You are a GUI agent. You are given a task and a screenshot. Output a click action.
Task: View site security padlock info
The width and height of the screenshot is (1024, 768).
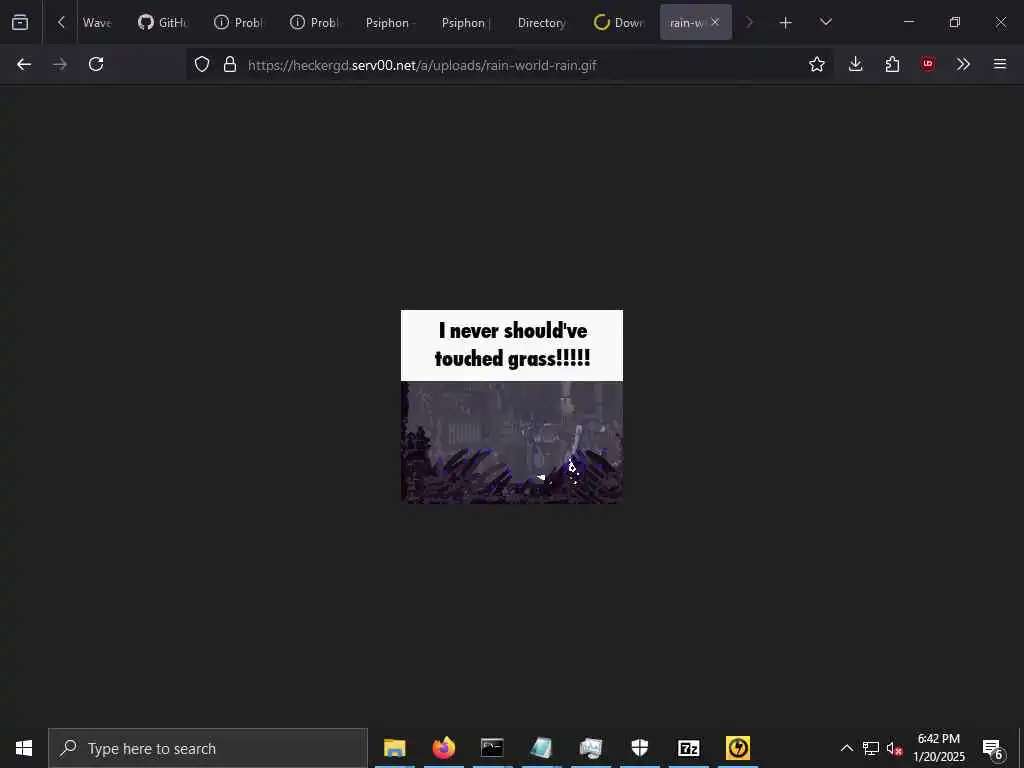(230, 64)
